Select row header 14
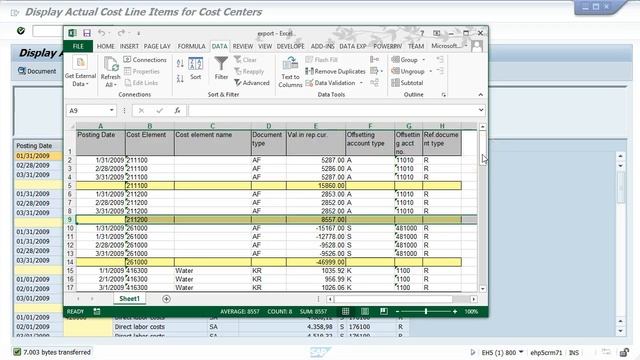Screen dimensions: 640x360 [70, 262]
